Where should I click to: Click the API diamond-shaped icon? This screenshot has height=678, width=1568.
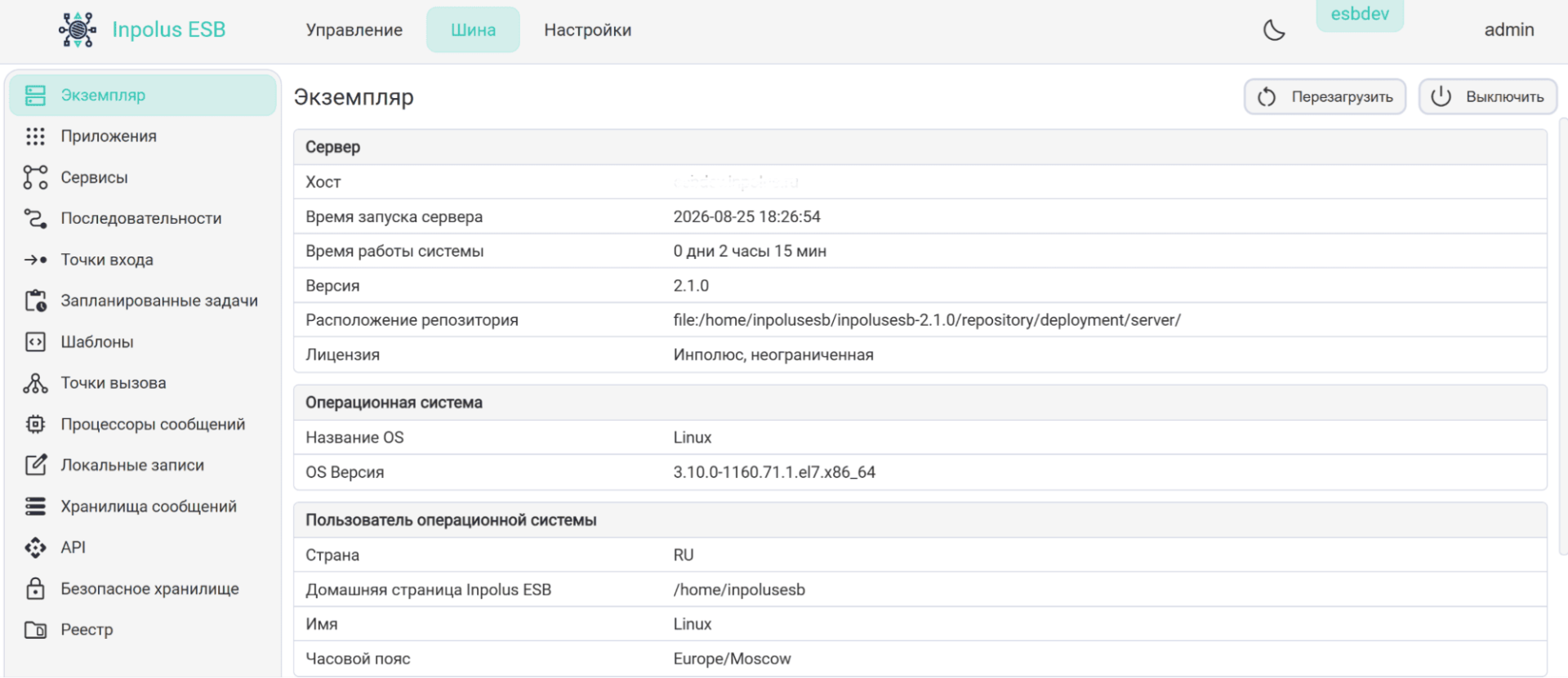(35, 547)
